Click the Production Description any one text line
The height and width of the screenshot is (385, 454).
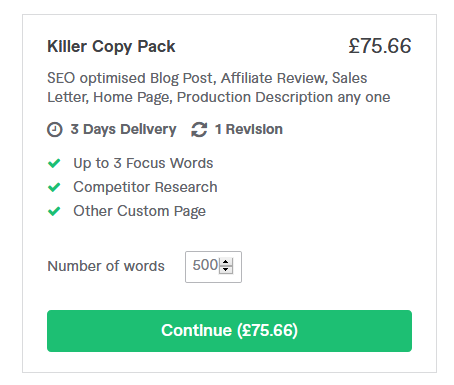[x=283, y=98]
